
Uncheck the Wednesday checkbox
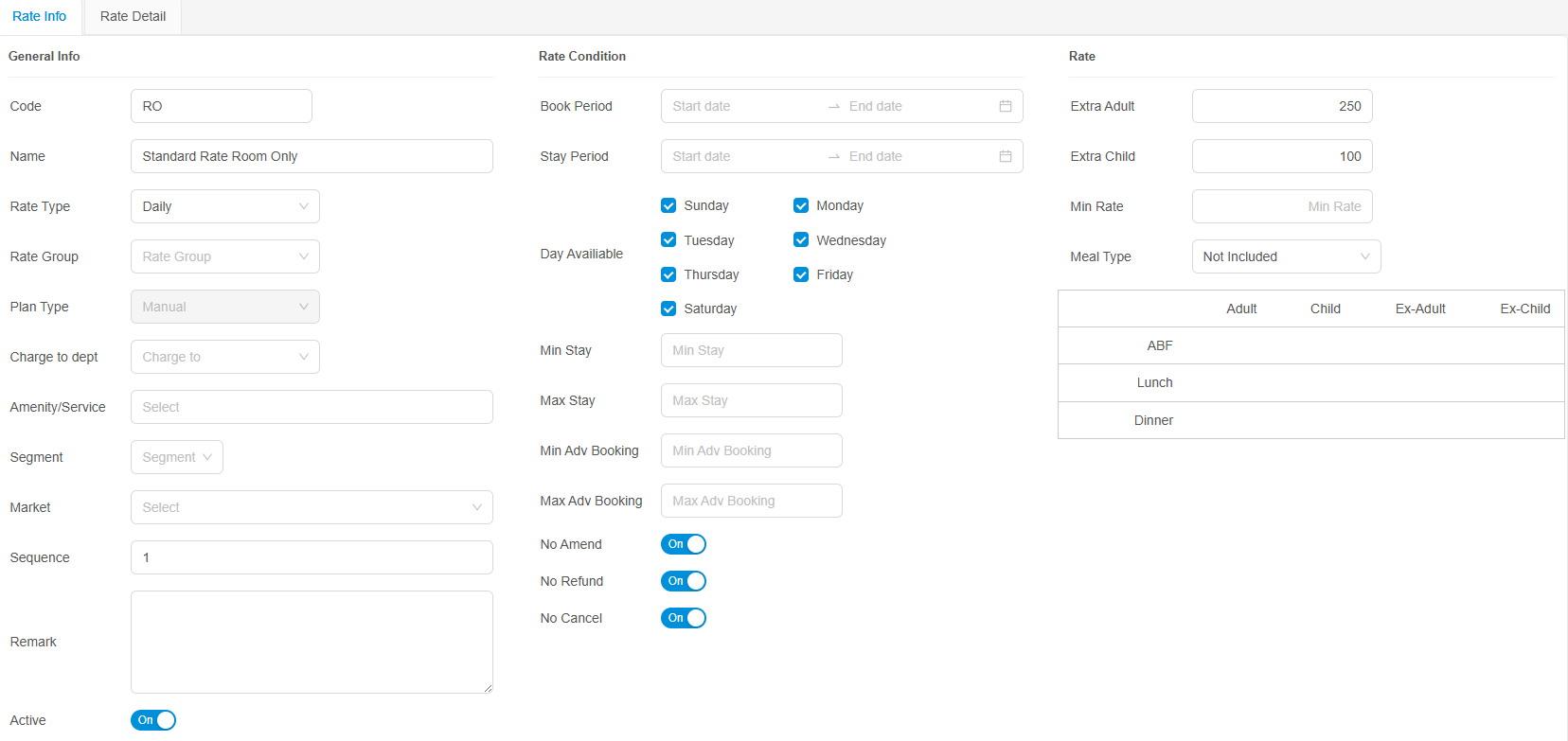click(801, 240)
